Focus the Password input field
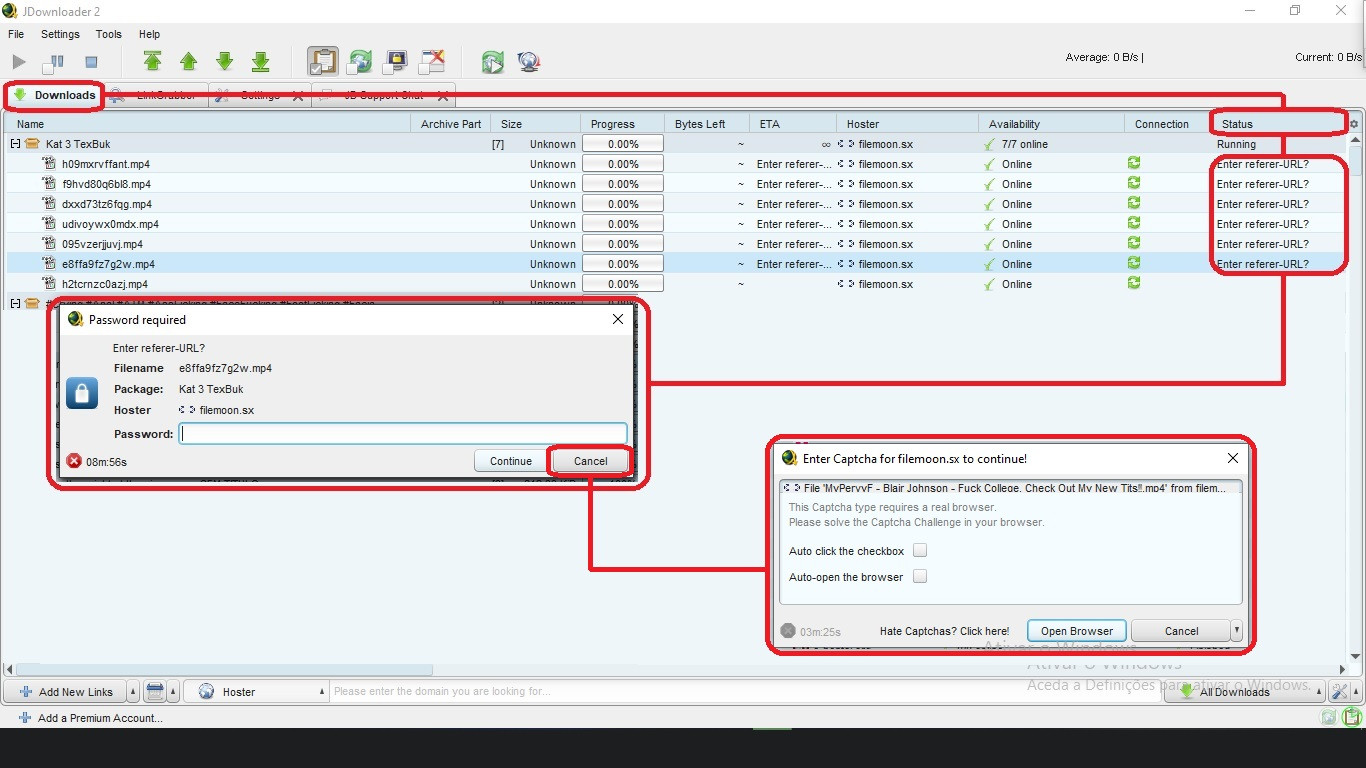 [x=403, y=434]
